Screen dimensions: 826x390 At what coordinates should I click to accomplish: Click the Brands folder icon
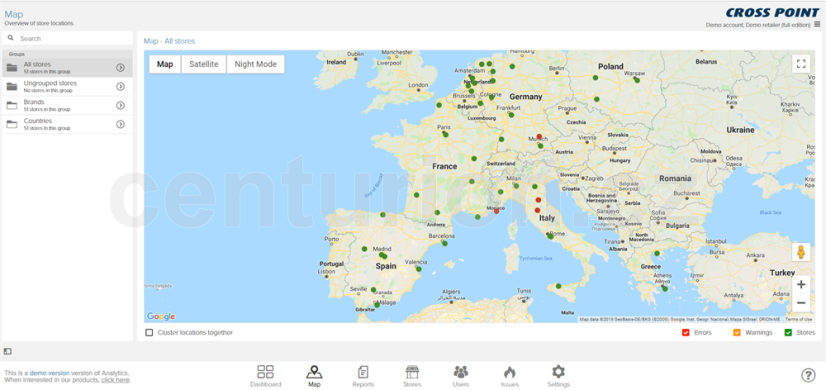12,105
